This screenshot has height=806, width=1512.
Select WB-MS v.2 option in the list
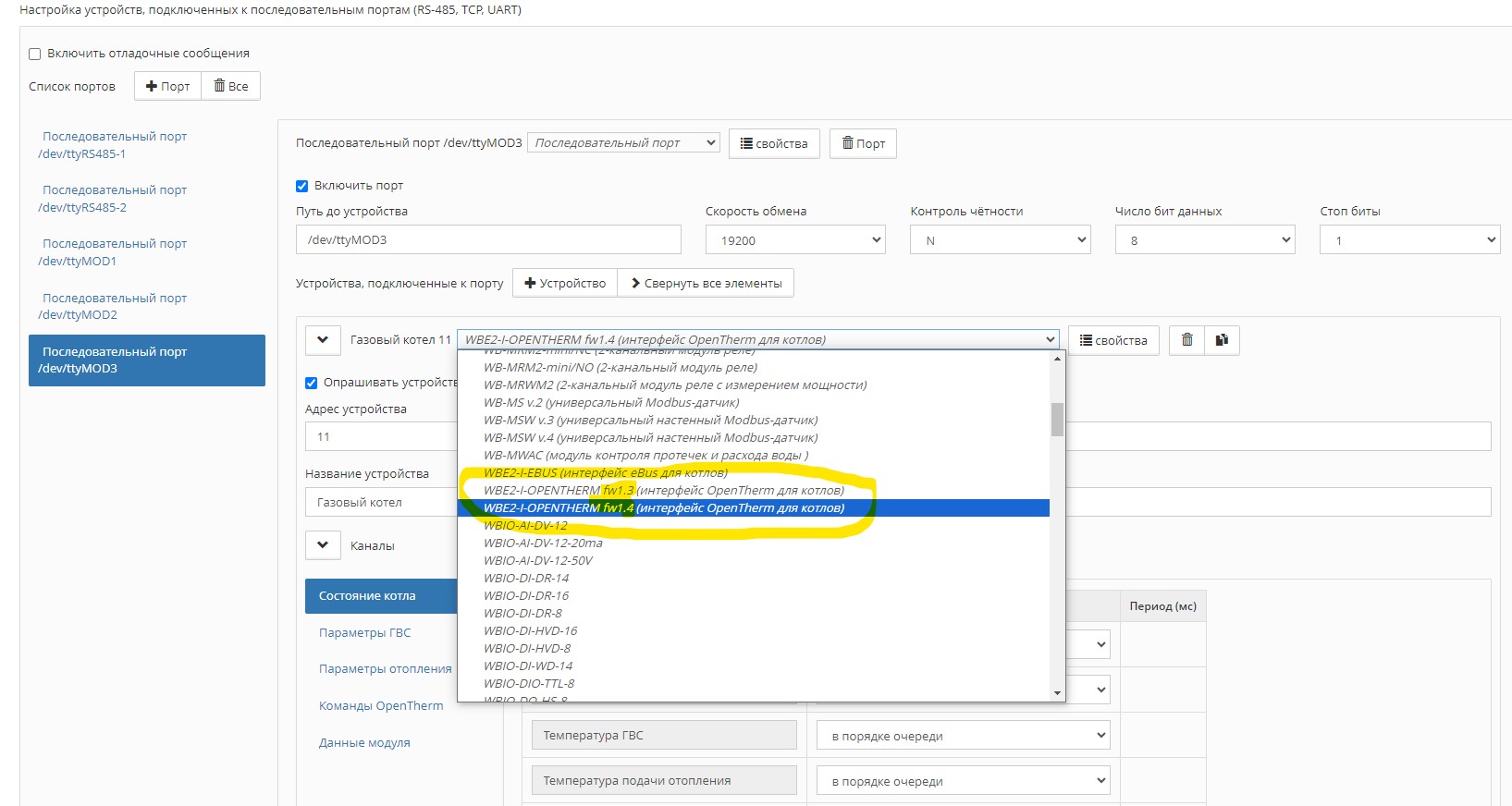coord(754,403)
